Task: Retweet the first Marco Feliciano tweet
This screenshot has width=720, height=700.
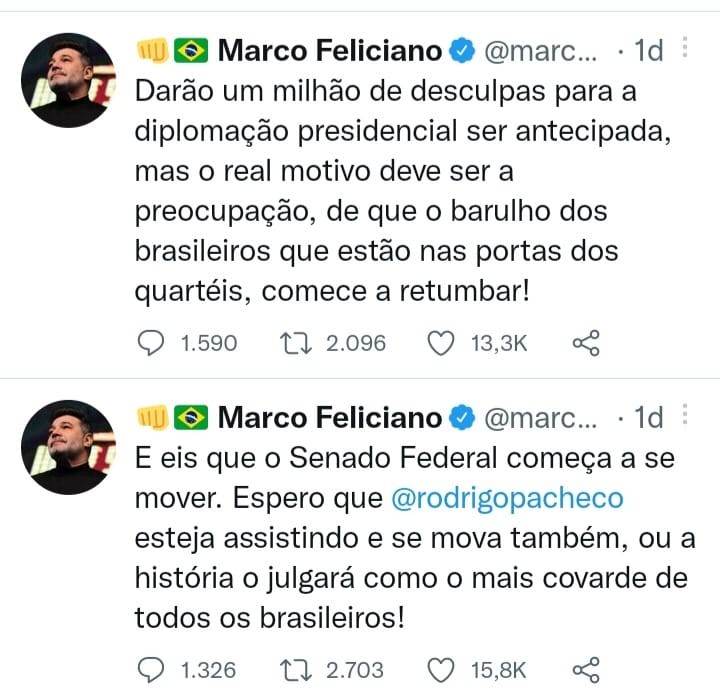Action: (x=296, y=343)
